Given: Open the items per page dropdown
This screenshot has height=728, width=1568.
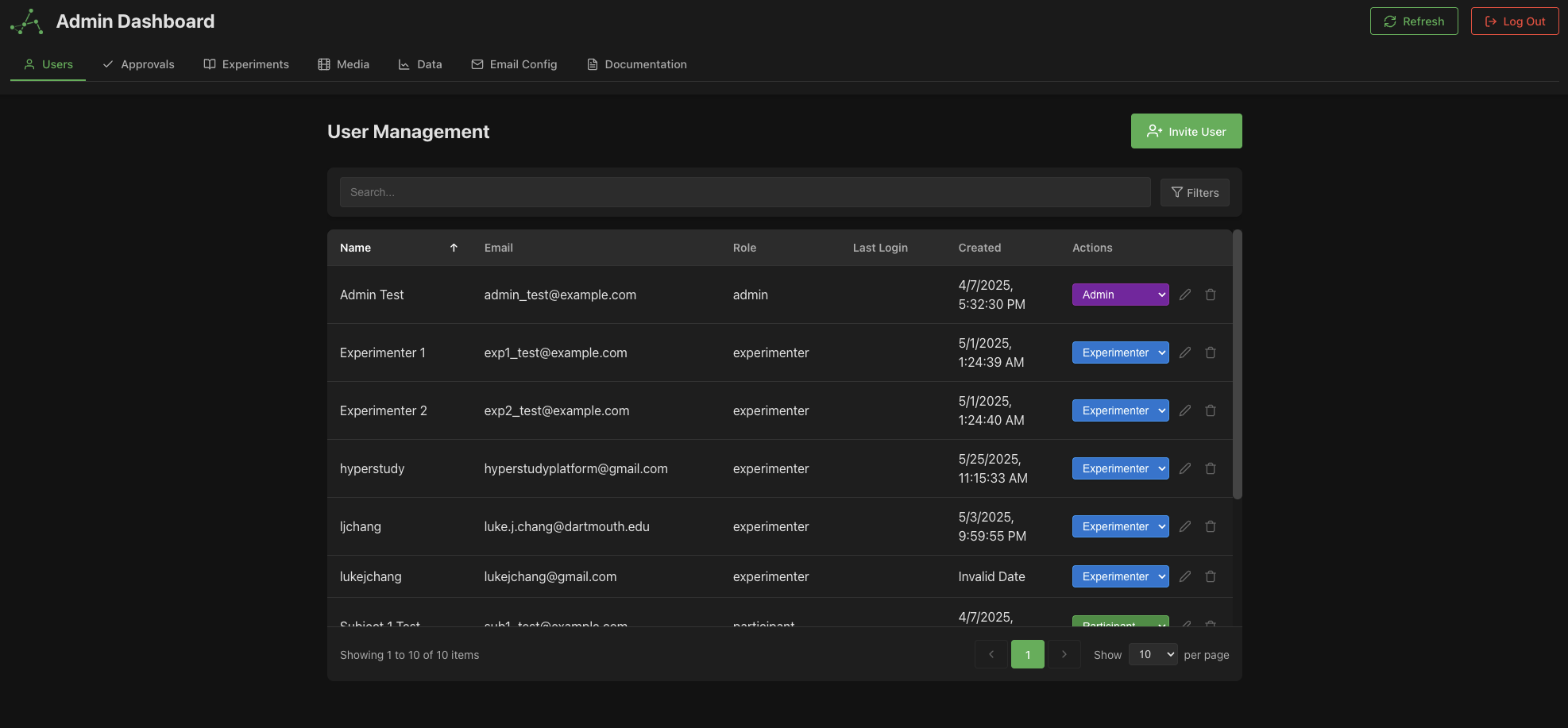Looking at the screenshot, I should 1153,654.
